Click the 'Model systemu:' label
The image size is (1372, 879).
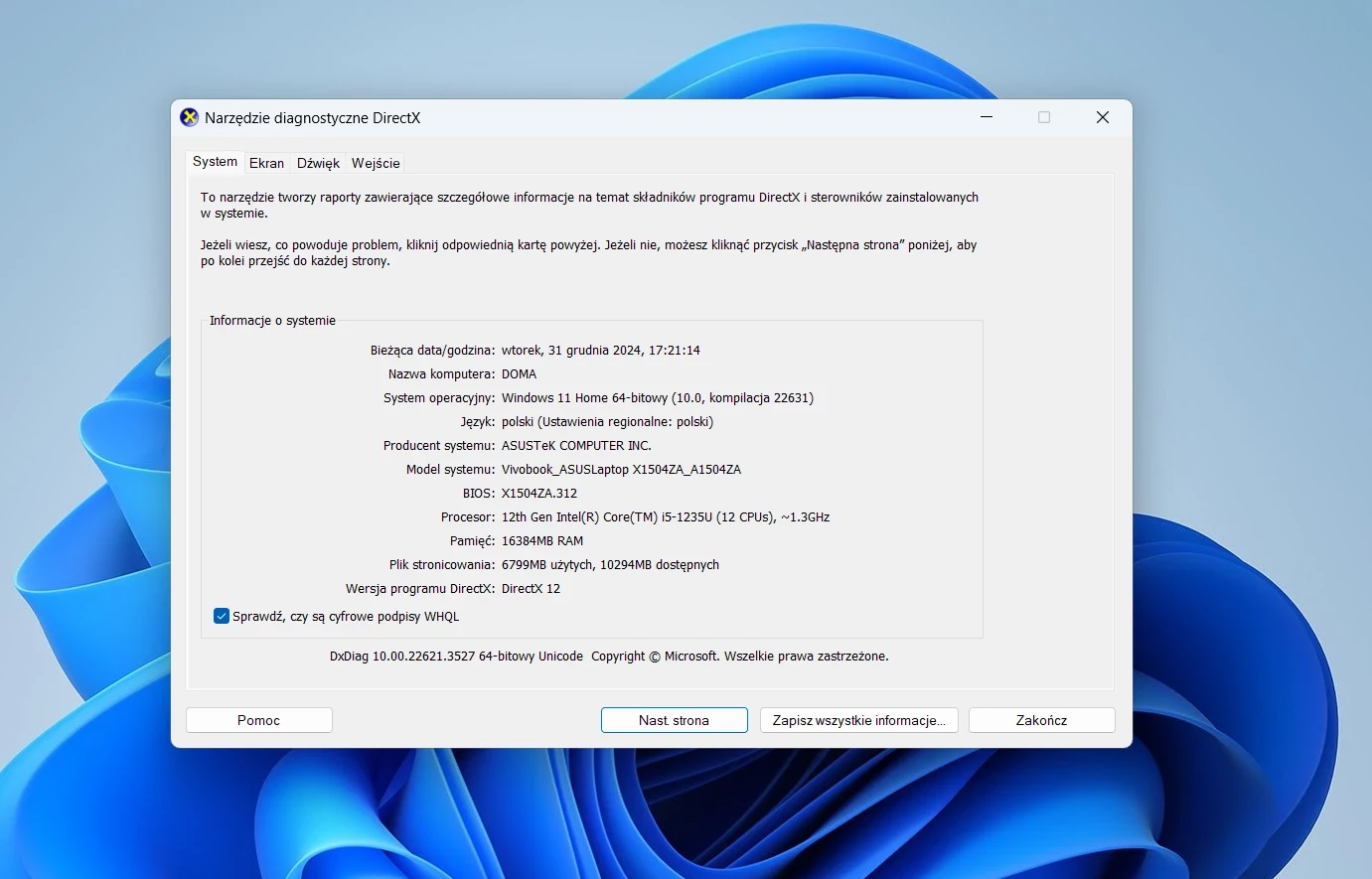click(450, 470)
